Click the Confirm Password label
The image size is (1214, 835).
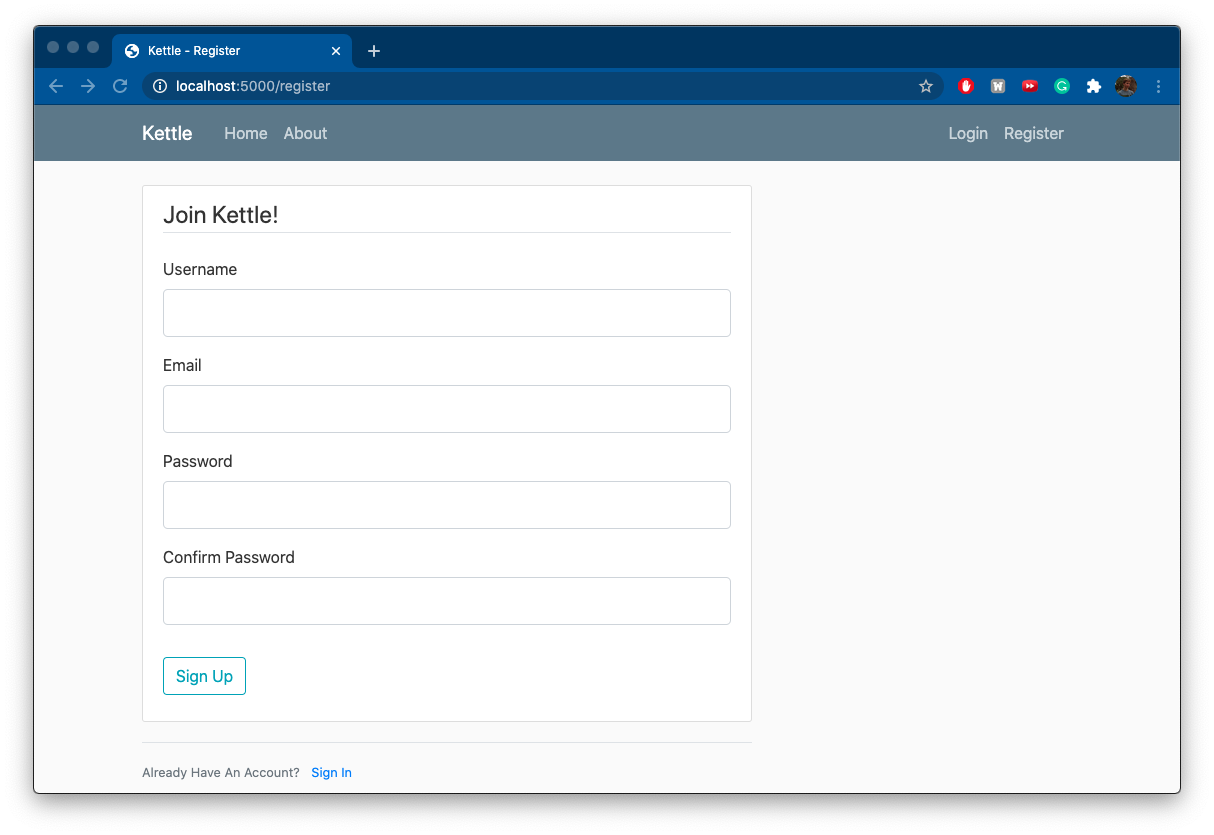(x=229, y=558)
